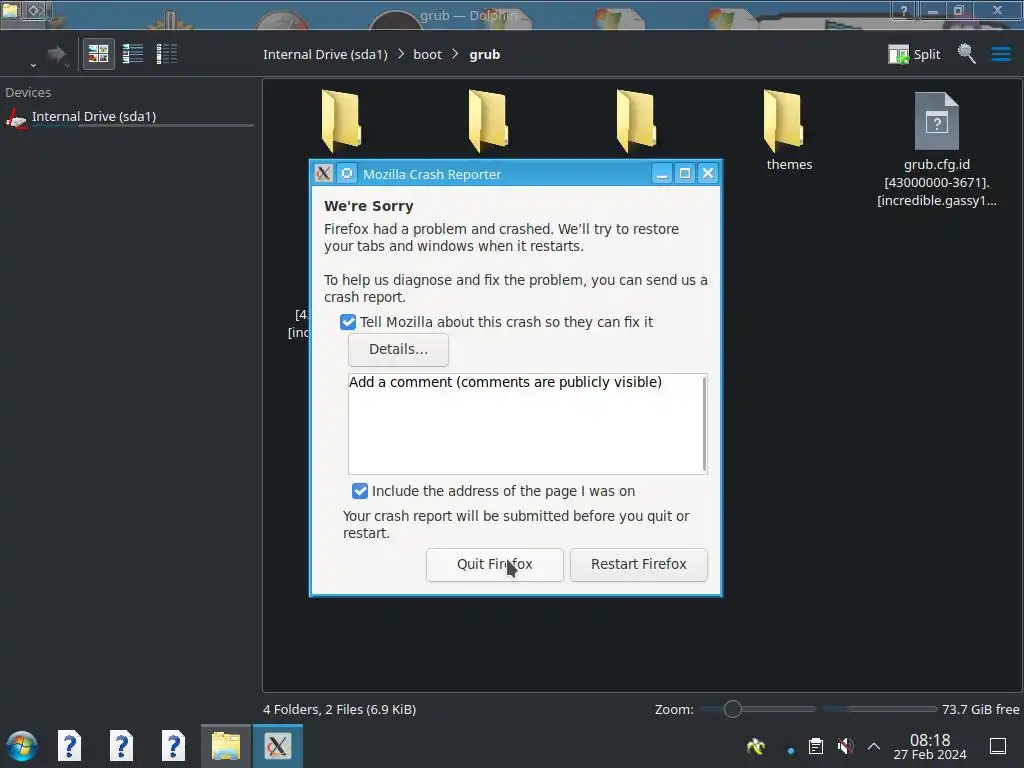Click the Dolphin window folder icon in titlebar
The width and height of the screenshot is (1024, 768).
click(10, 10)
